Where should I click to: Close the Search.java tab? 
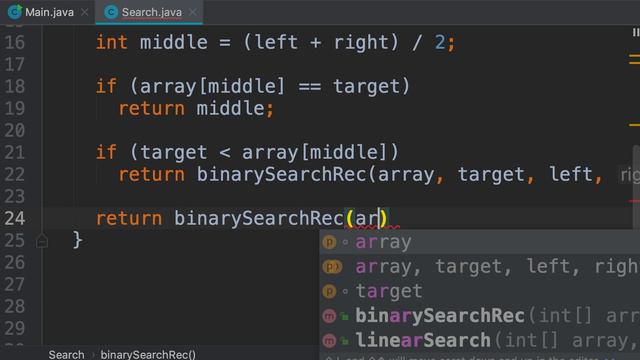[x=193, y=12]
